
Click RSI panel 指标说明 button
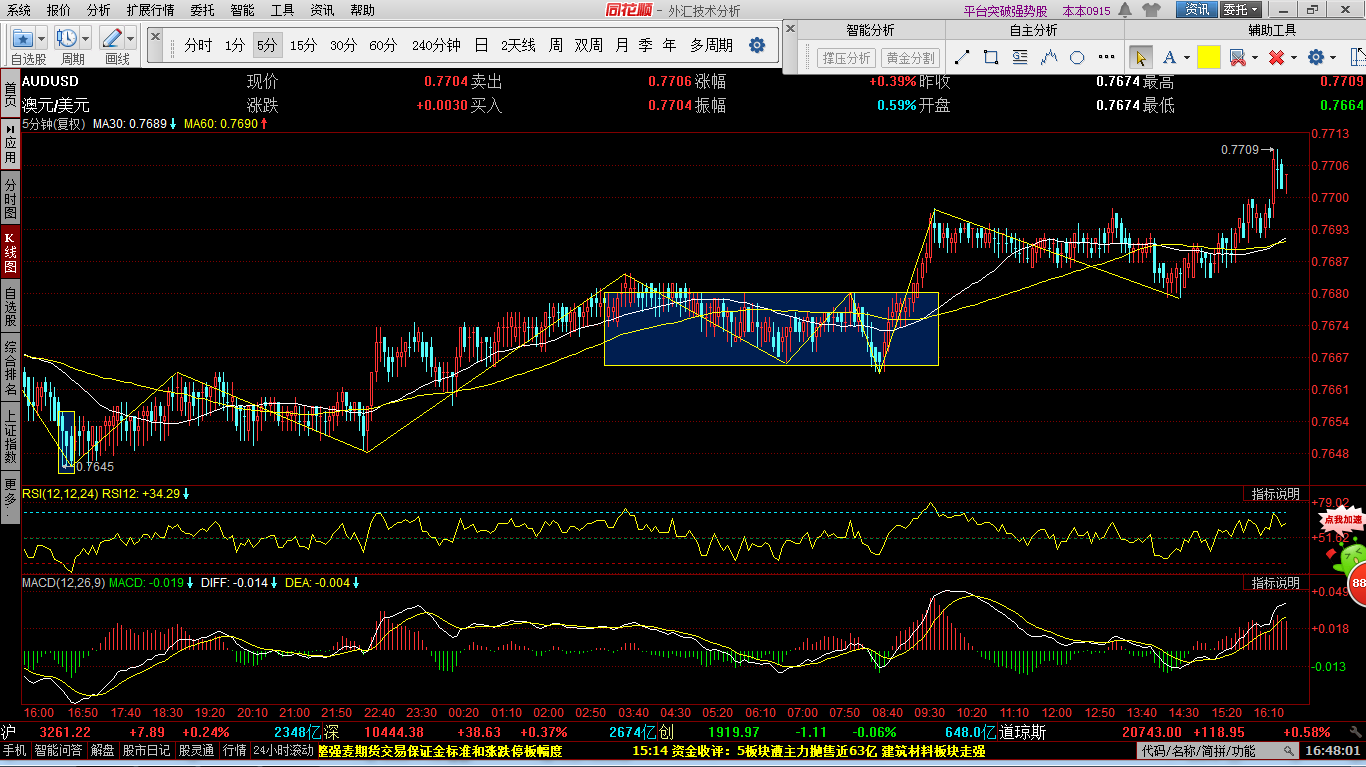click(x=1275, y=494)
